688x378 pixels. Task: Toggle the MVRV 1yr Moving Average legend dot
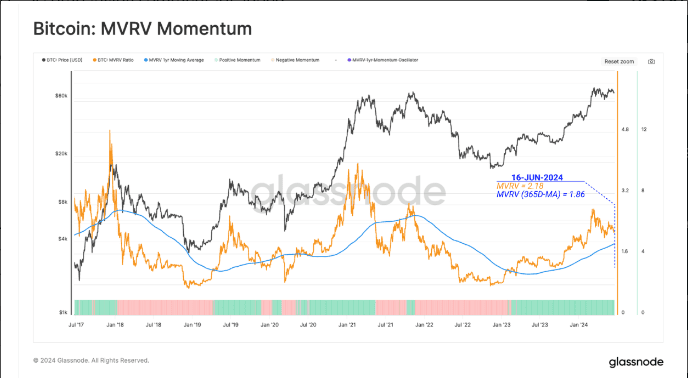point(146,60)
